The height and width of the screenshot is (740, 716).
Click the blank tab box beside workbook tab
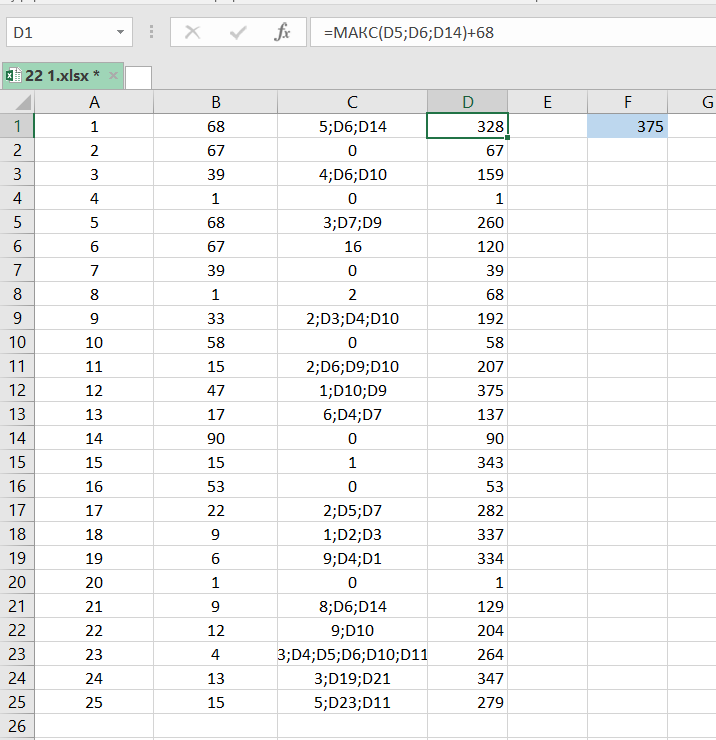138,76
